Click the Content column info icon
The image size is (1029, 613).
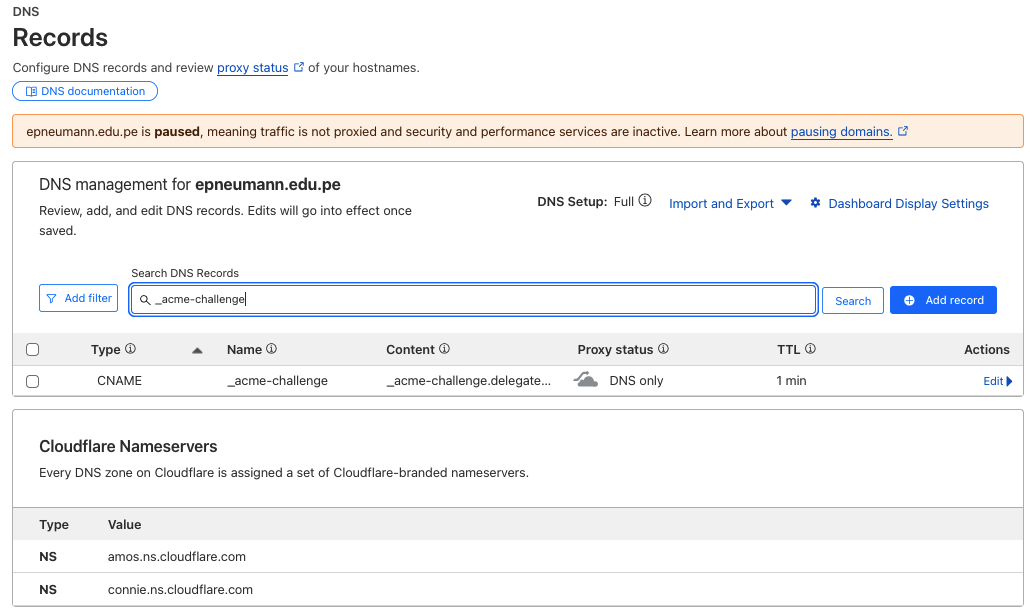pyautogui.click(x=444, y=349)
